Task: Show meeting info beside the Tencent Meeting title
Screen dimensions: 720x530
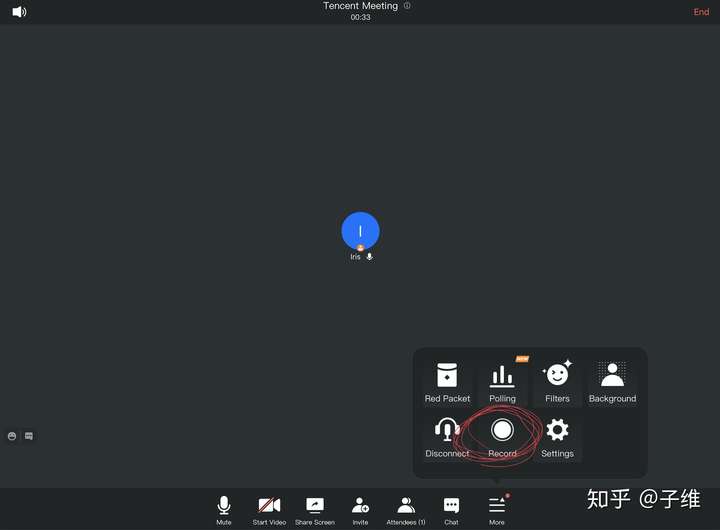Action: click(407, 6)
